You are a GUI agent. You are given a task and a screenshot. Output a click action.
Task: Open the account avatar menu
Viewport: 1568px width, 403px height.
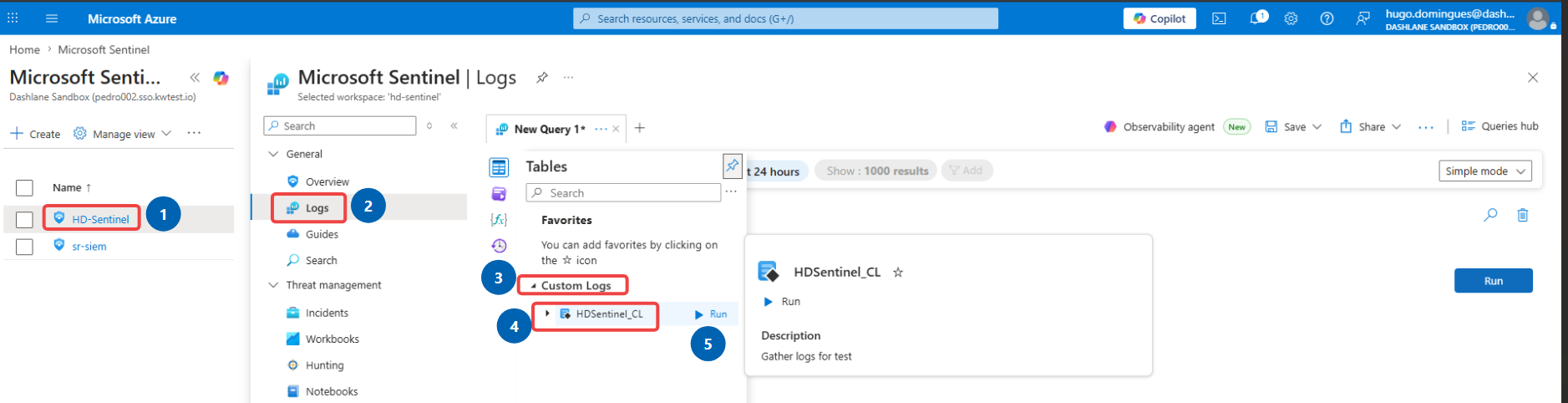click(x=1538, y=18)
